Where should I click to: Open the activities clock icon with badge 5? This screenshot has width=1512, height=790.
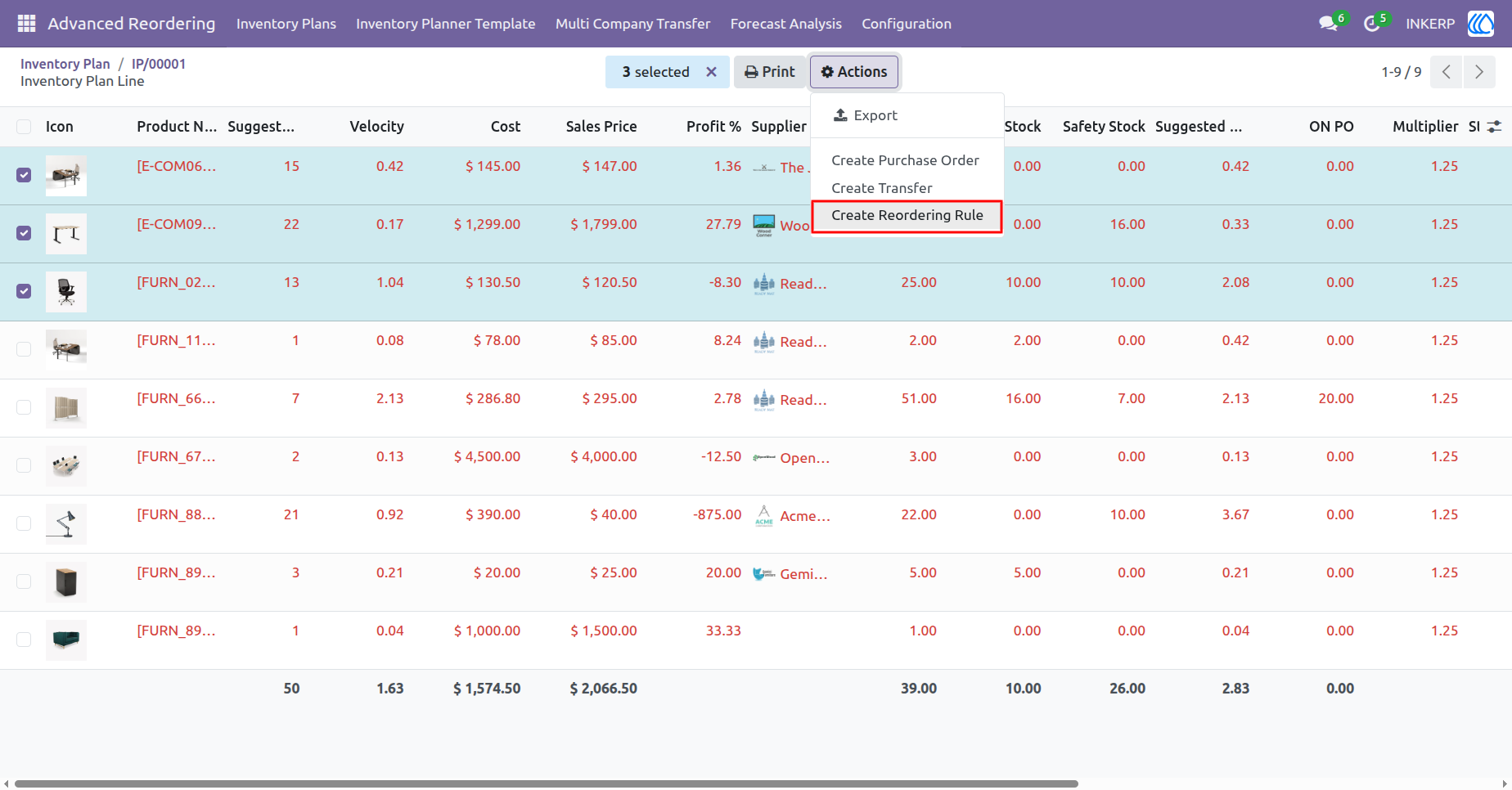[1372, 24]
